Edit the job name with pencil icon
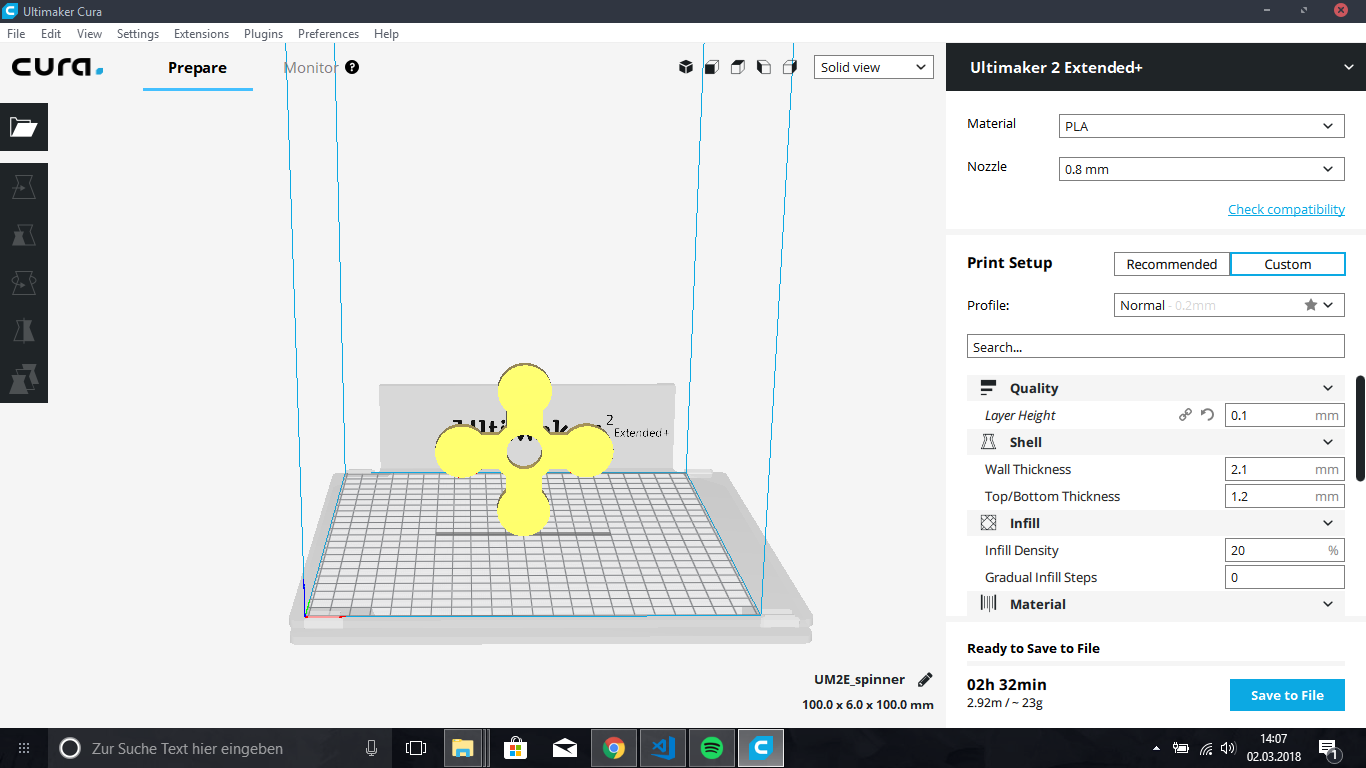 pos(925,679)
